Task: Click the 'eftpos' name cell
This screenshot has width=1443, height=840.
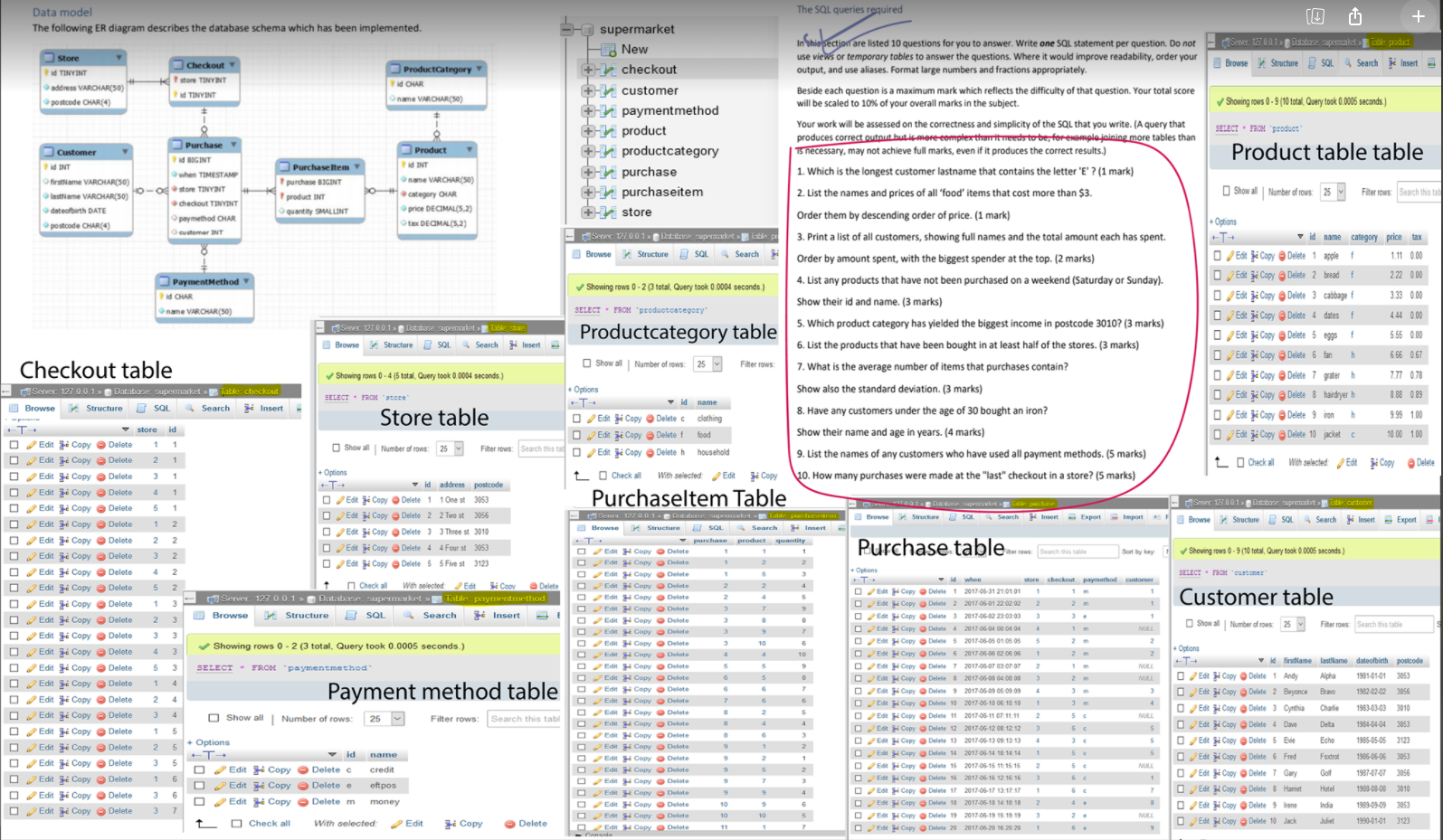Action: tap(383, 786)
